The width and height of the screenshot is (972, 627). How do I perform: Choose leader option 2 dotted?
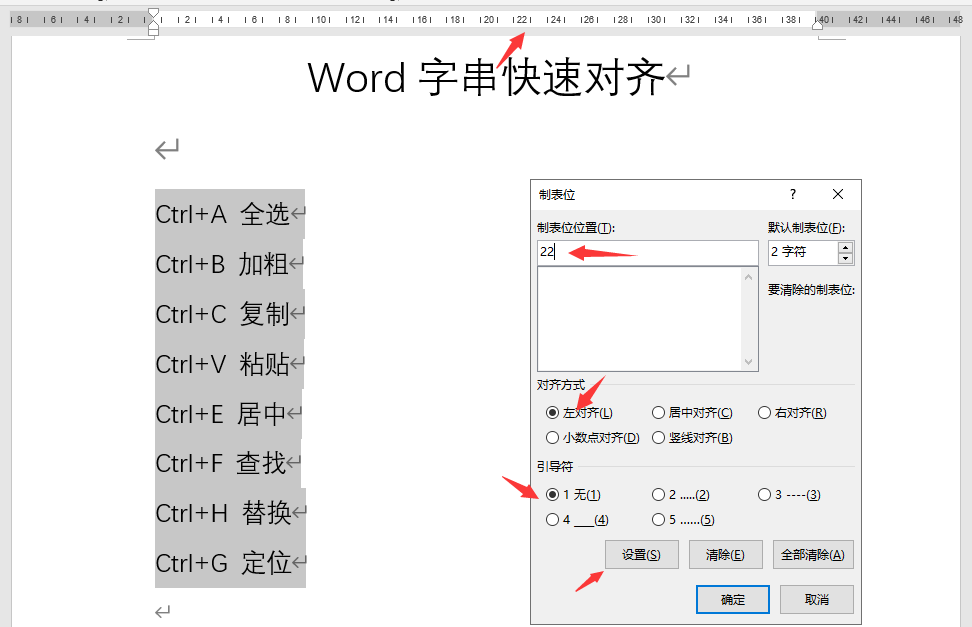(681, 494)
